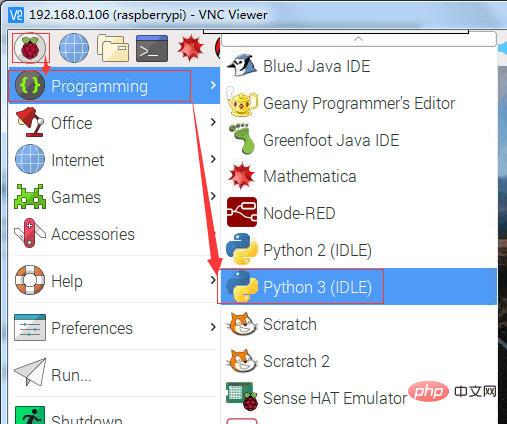The width and height of the screenshot is (507, 424).
Task: Launch Geany Programmer's Editor
Action: tap(359, 103)
